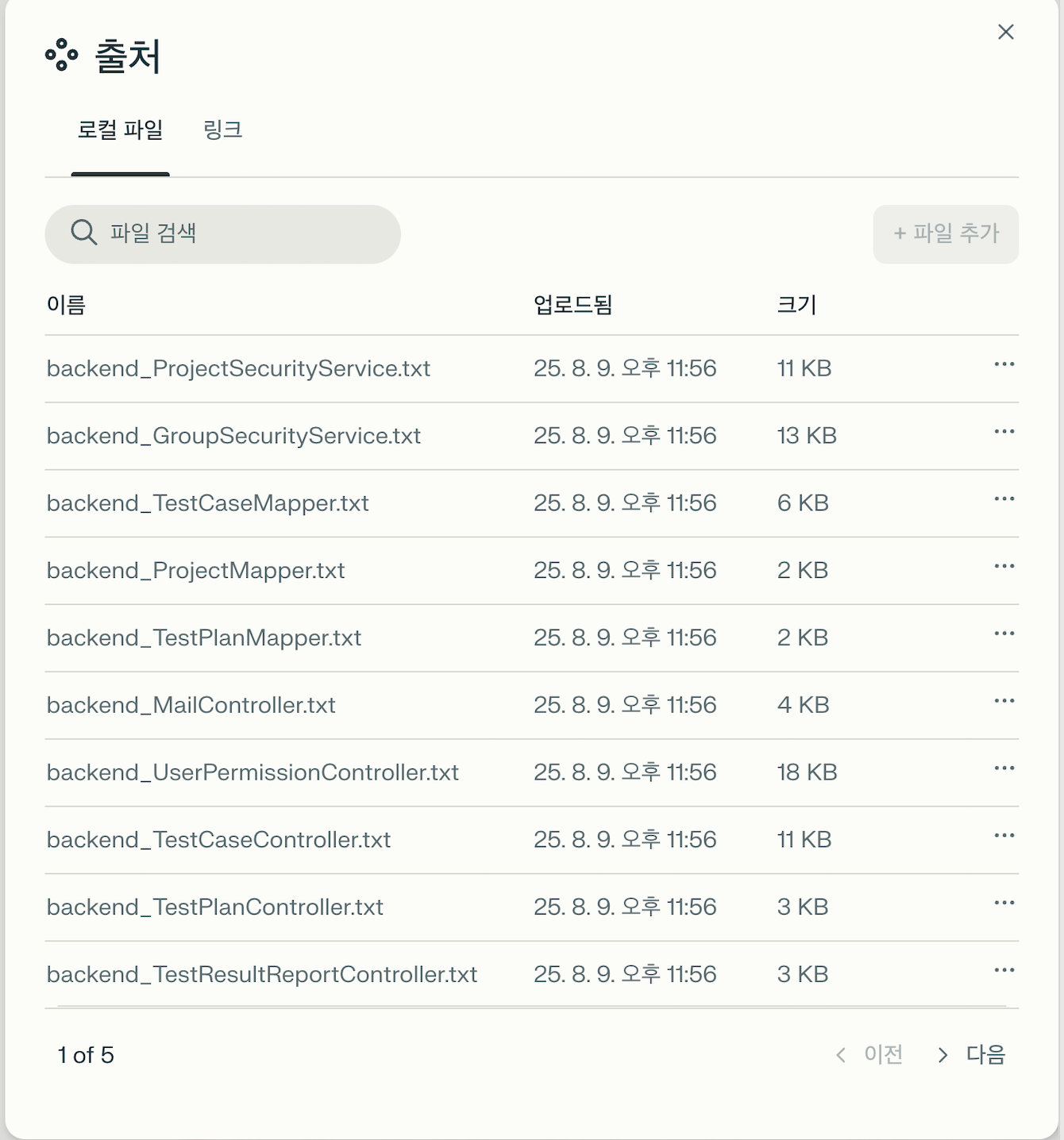
Task: Close the 출처 dialog
Action: (x=1005, y=32)
